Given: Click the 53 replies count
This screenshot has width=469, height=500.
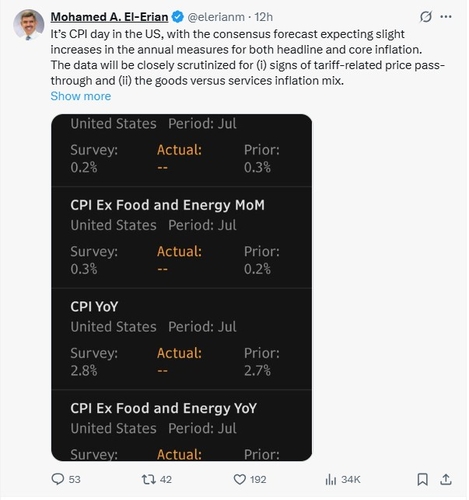Looking at the screenshot, I should (74, 480).
